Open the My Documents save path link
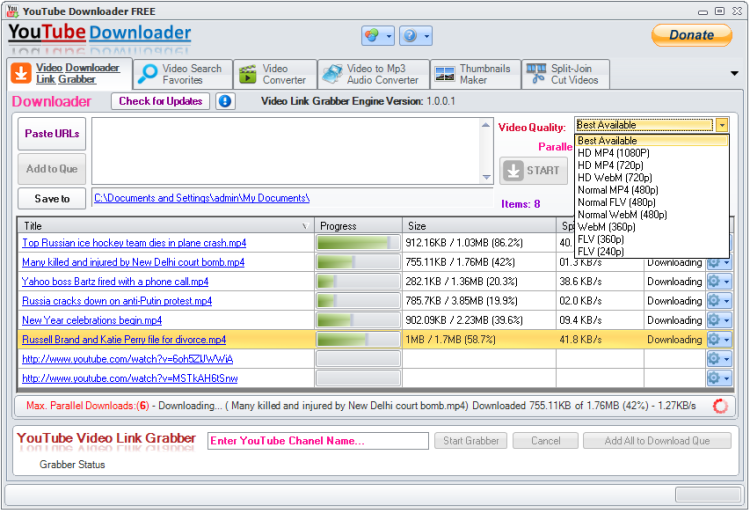The width and height of the screenshot is (750, 528). pos(202,198)
